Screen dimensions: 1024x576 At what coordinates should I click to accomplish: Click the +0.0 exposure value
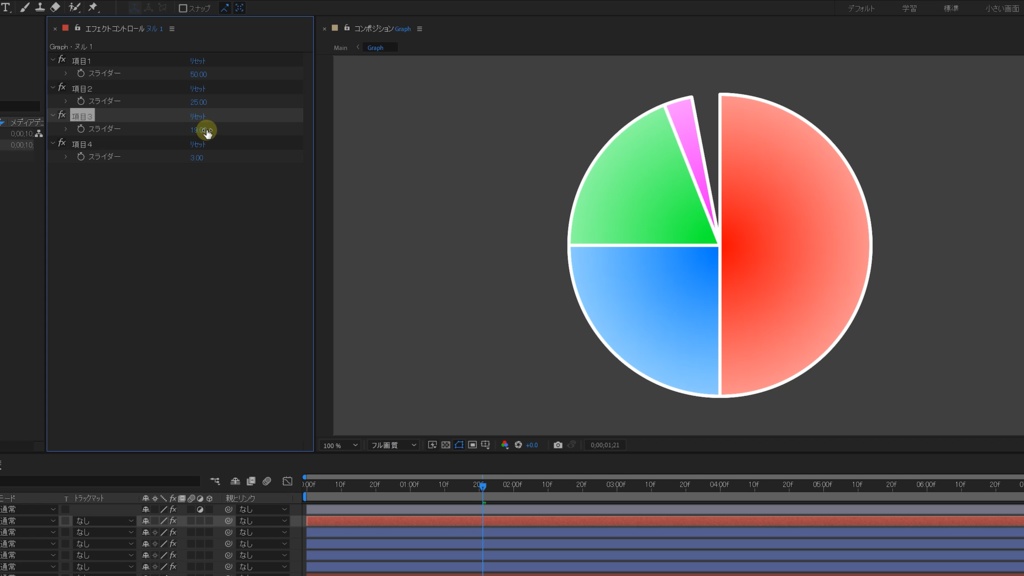(x=532, y=445)
